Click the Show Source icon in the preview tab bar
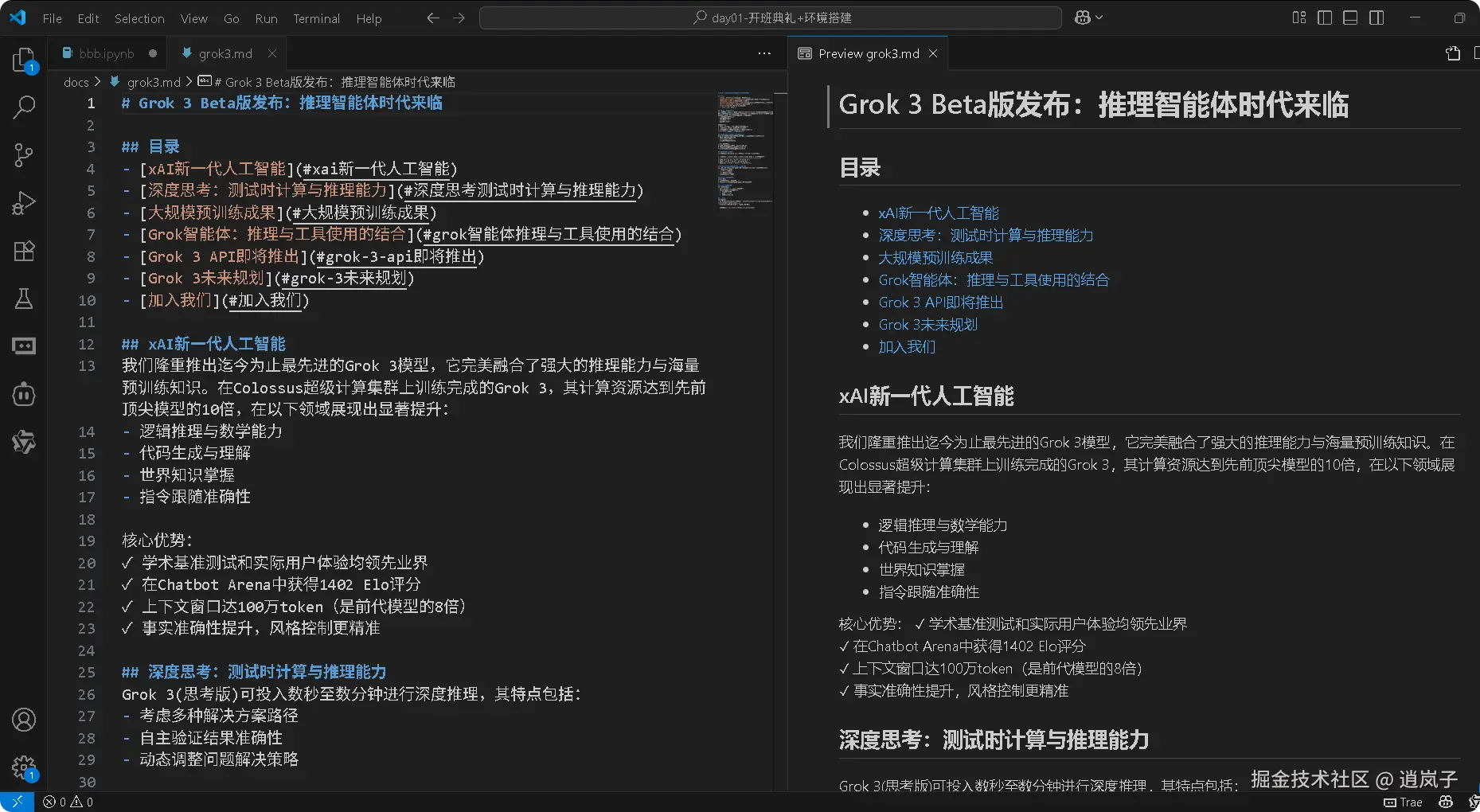Image resolution: width=1480 pixels, height=812 pixels. tap(1453, 53)
